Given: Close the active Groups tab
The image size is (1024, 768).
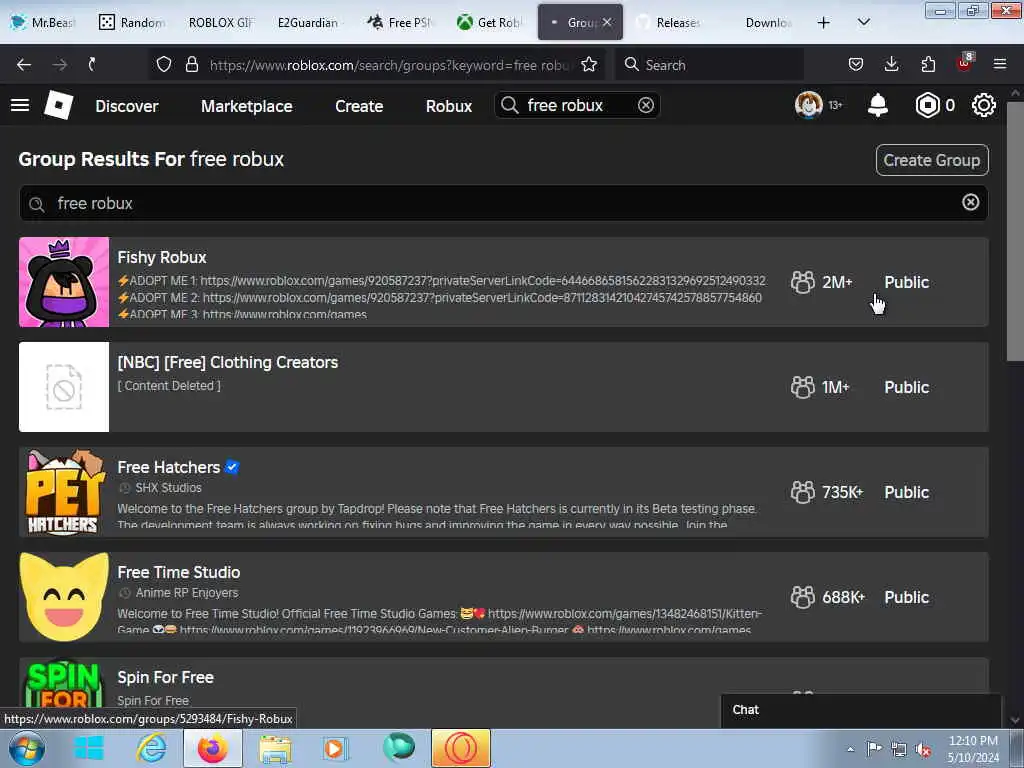Looking at the screenshot, I should 607,22.
